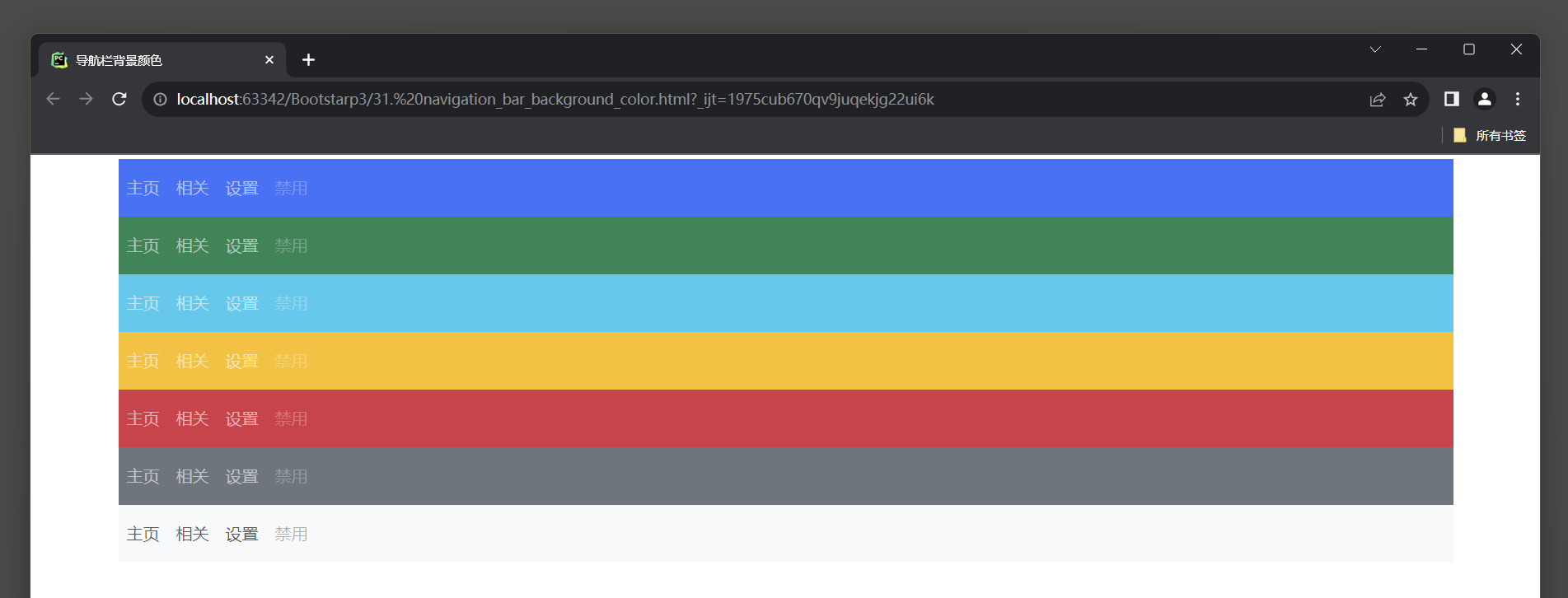1568x598 pixels.
Task: Click 禁用 in the blue navbar
Action: click(291, 189)
